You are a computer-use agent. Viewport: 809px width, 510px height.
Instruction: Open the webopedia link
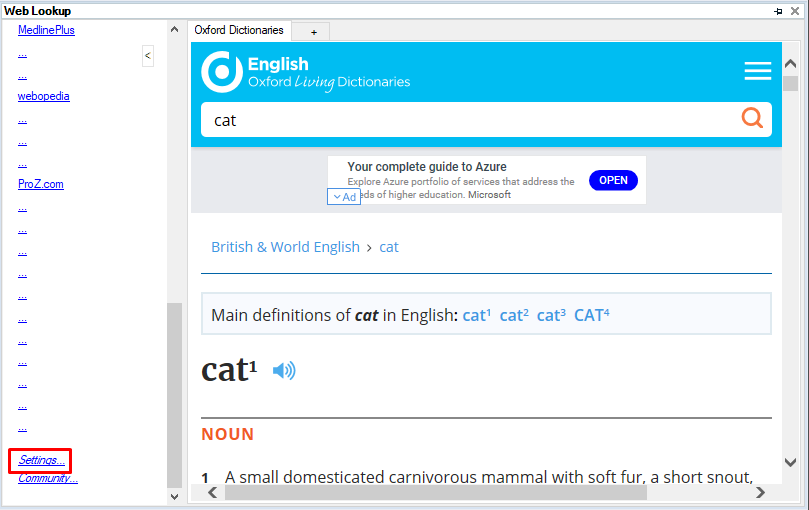(43, 97)
